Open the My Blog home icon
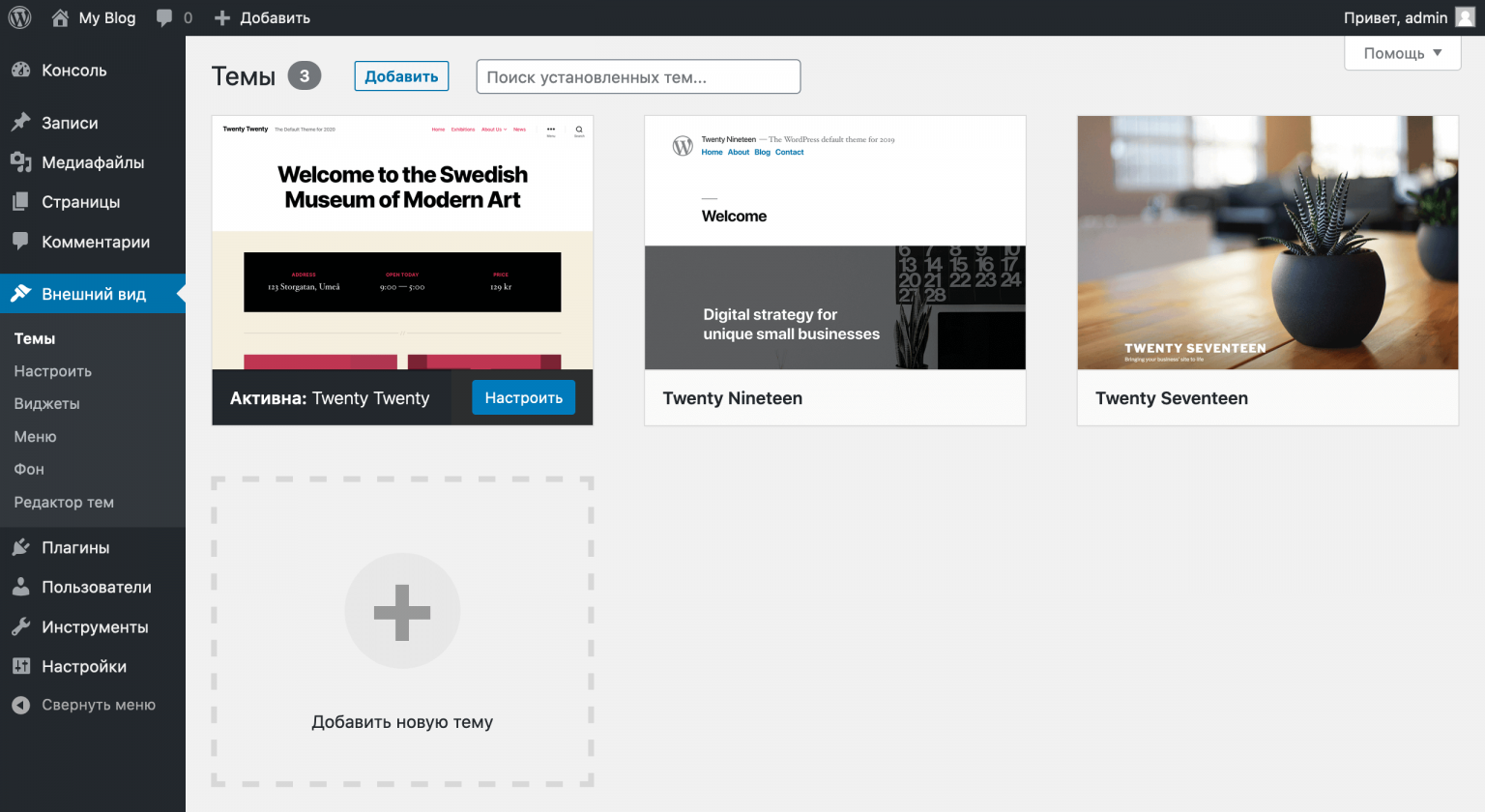Screen dimensions: 1485x812 (60, 17)
